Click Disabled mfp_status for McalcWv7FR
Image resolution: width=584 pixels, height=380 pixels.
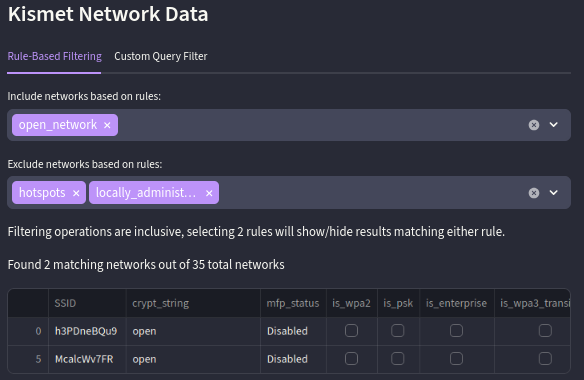pos(293,359)
